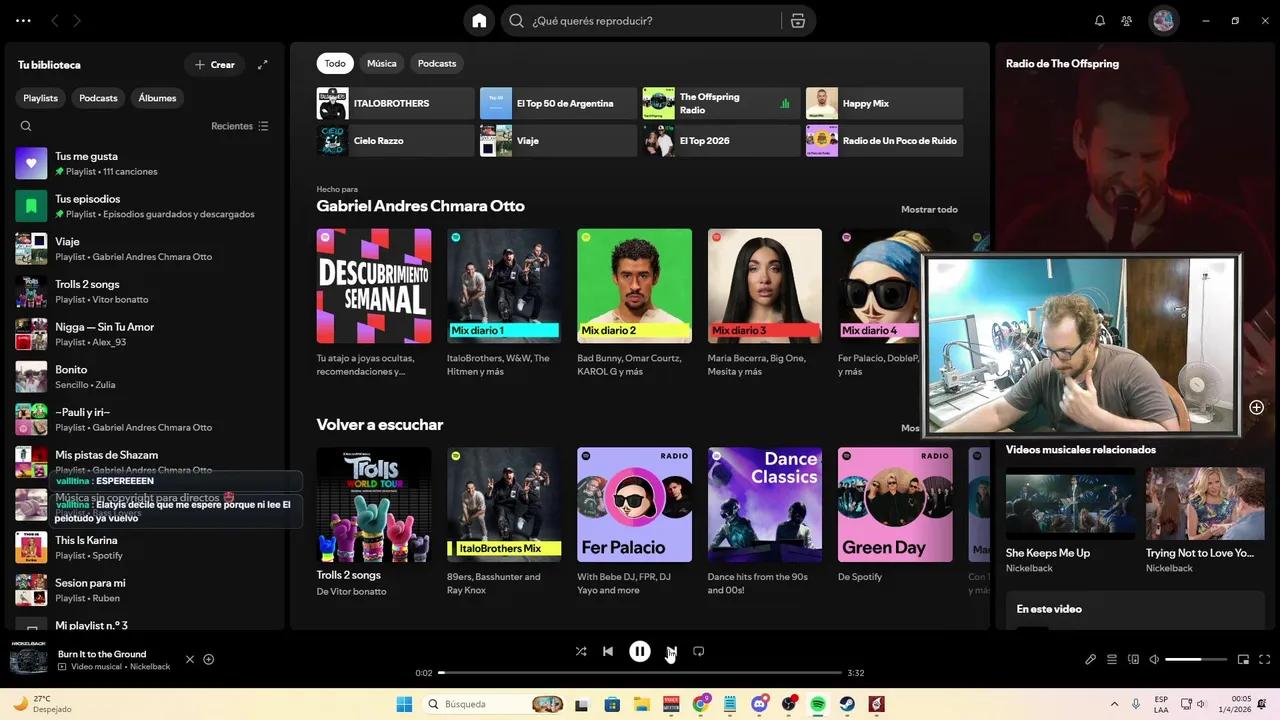
Task: Enter full screen from the playback bar
Action: [1265, 659]
